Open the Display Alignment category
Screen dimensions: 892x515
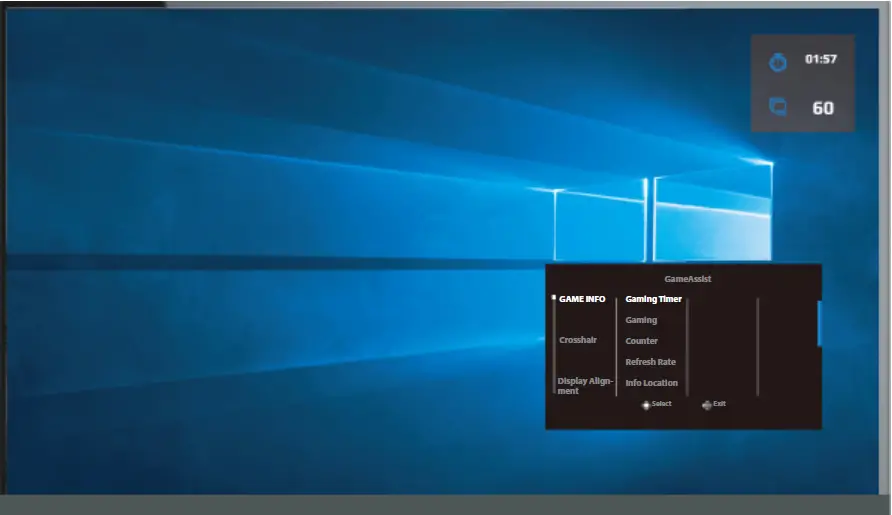[585, 386]
